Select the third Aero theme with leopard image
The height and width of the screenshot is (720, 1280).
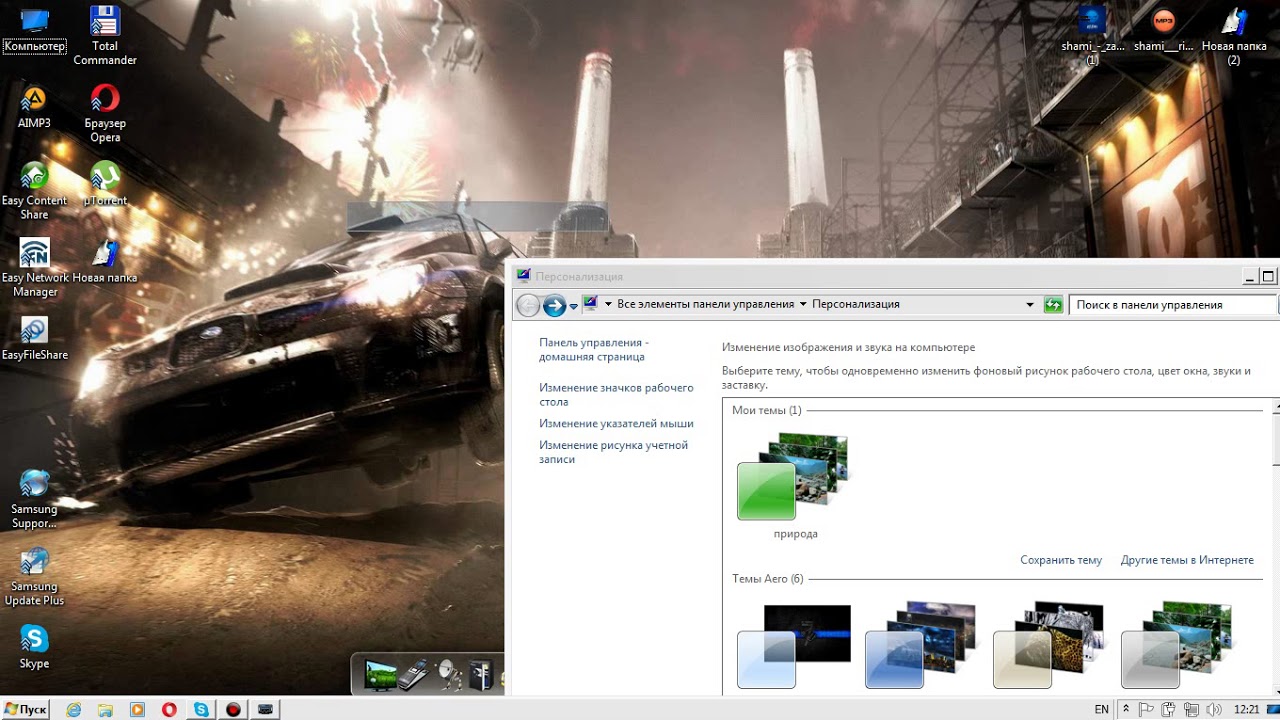[1049, 646]
